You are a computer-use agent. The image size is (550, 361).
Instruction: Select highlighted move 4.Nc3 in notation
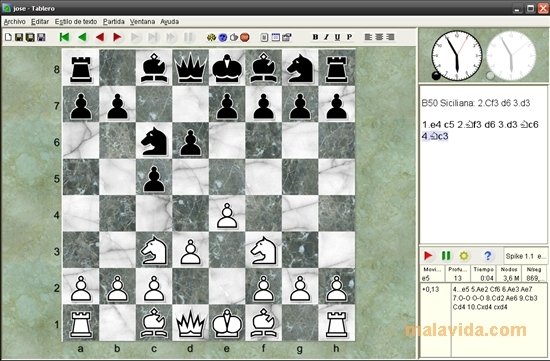(x=435, y=136)
